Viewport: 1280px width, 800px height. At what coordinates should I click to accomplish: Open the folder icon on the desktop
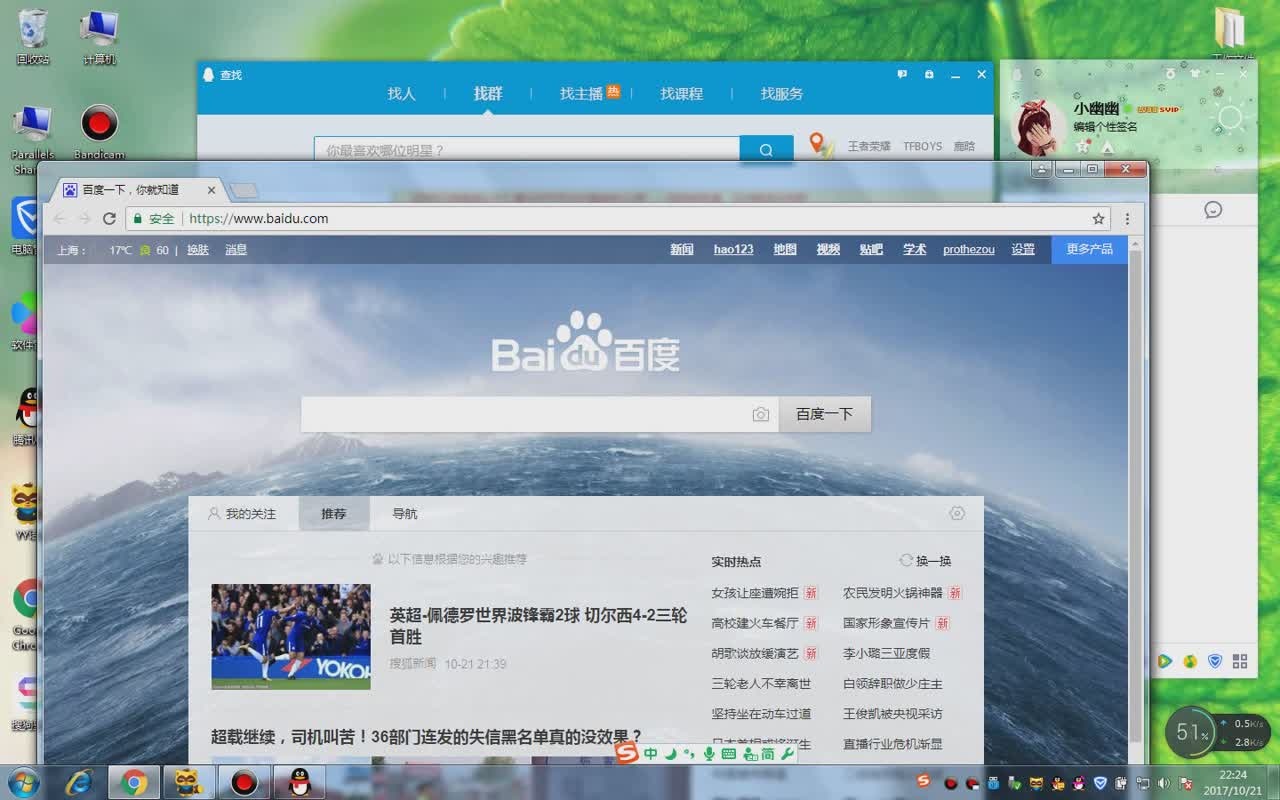pos(1229,28)
